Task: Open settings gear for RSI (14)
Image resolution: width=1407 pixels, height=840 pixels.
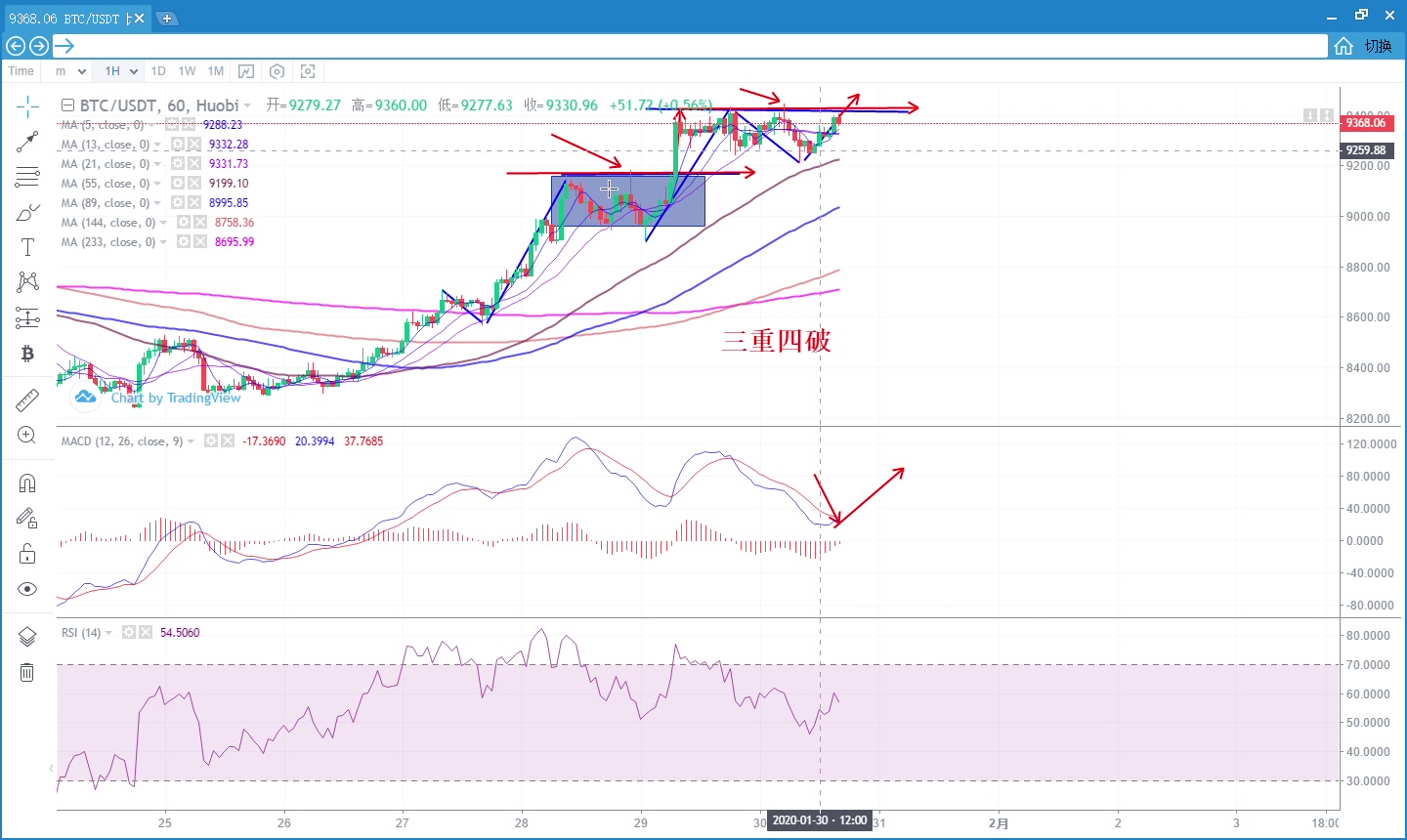Action: 129,633
